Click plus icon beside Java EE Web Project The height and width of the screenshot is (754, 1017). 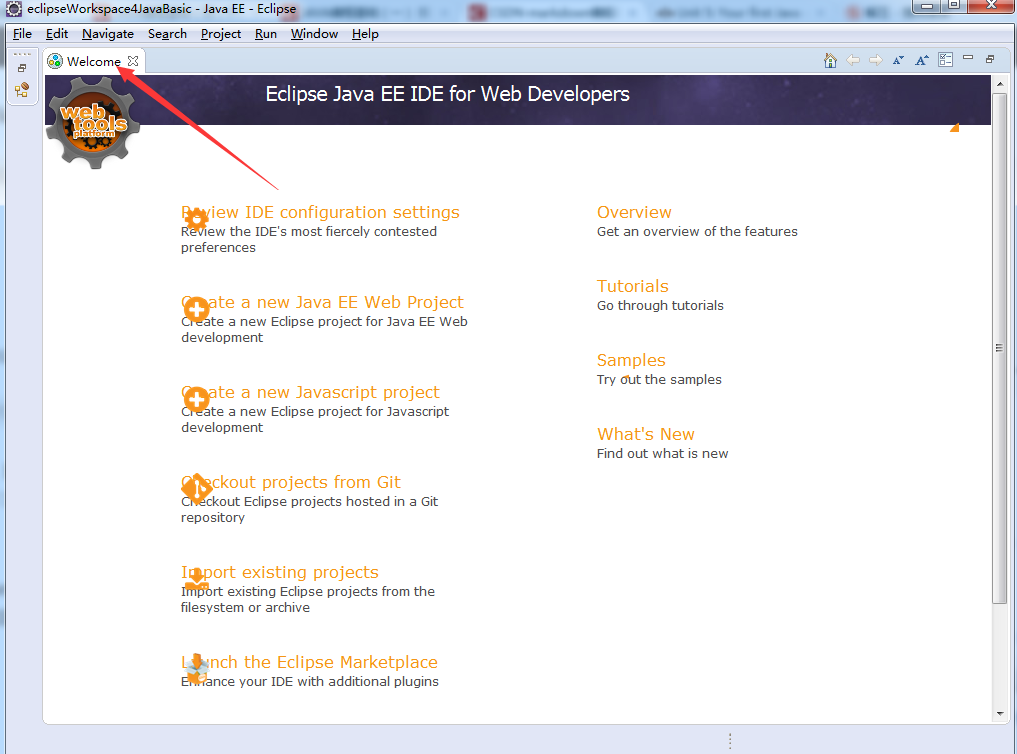[197, 309]
